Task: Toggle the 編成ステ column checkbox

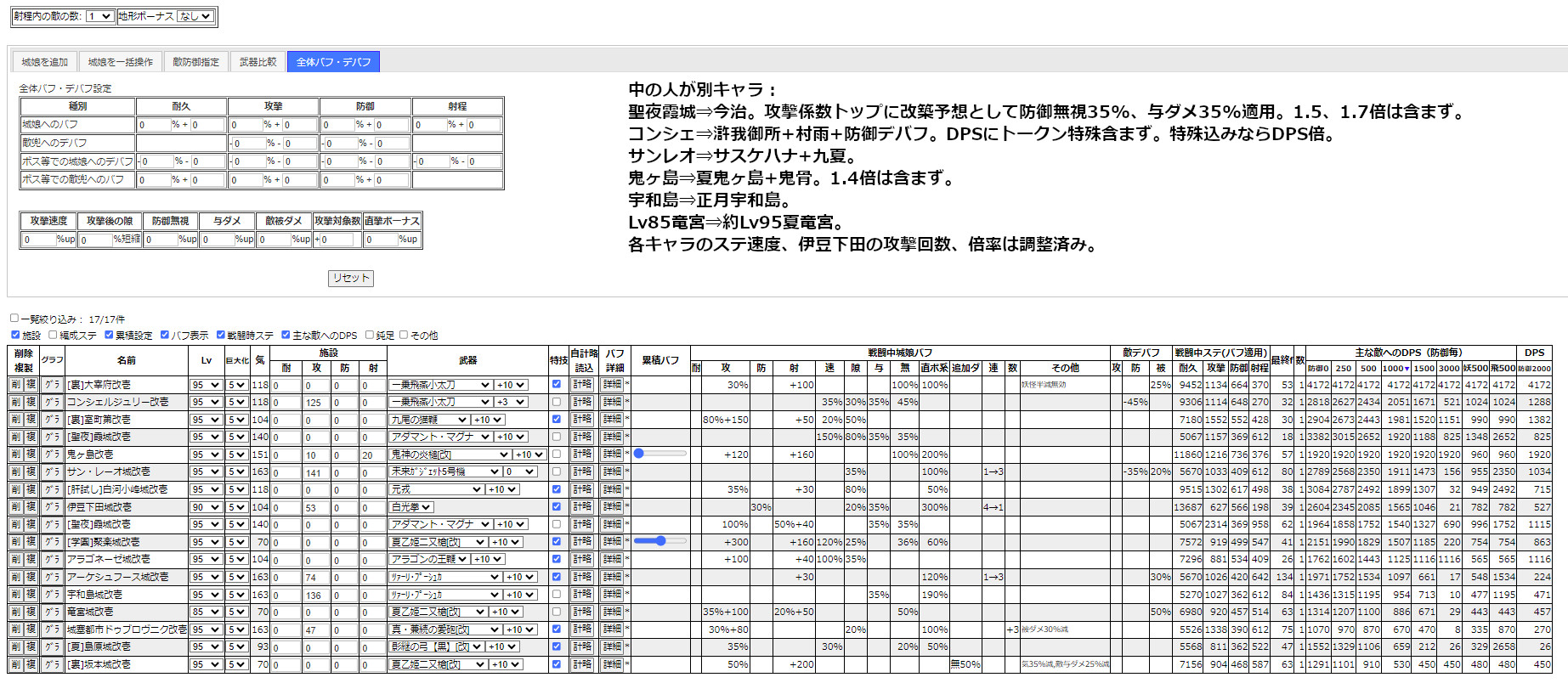Action: tap(53, 336)
